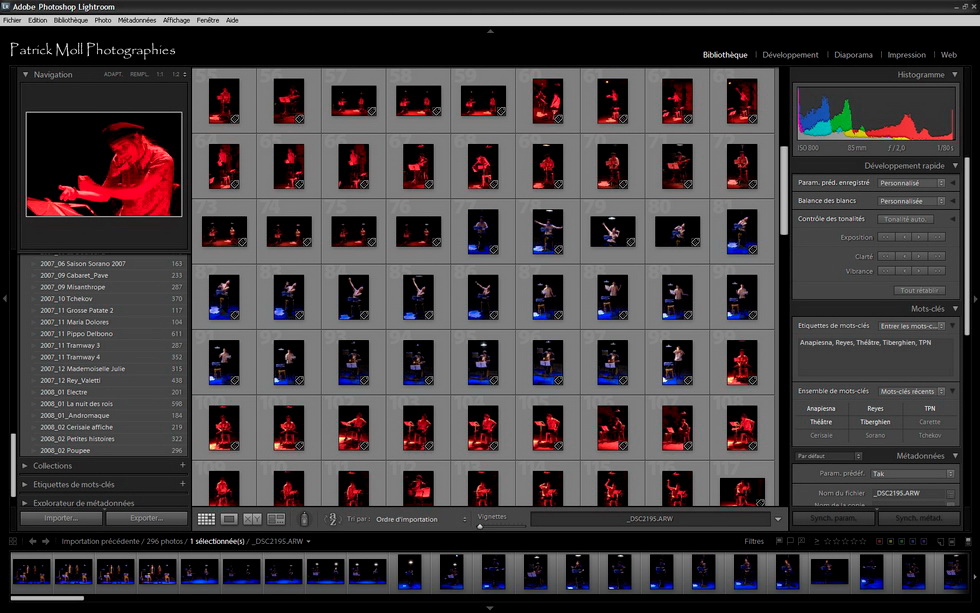This screenshot has width=980, height=613.
Task: Open the Métadonnées menu
Action: tap(136, 20)
